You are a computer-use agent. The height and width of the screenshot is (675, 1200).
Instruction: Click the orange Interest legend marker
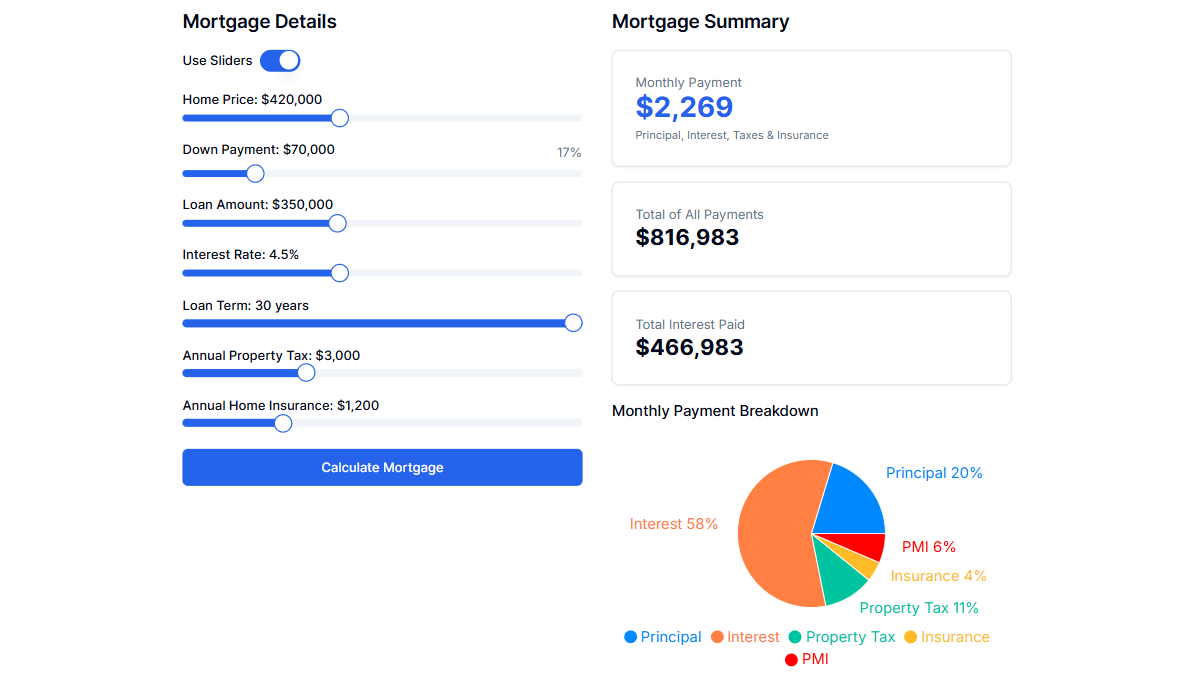tap(717, 636)
